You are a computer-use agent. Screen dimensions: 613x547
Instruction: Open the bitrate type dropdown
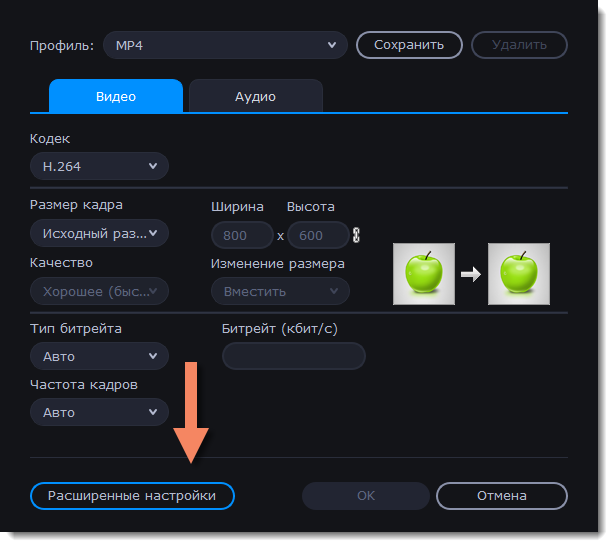(99, 356)
